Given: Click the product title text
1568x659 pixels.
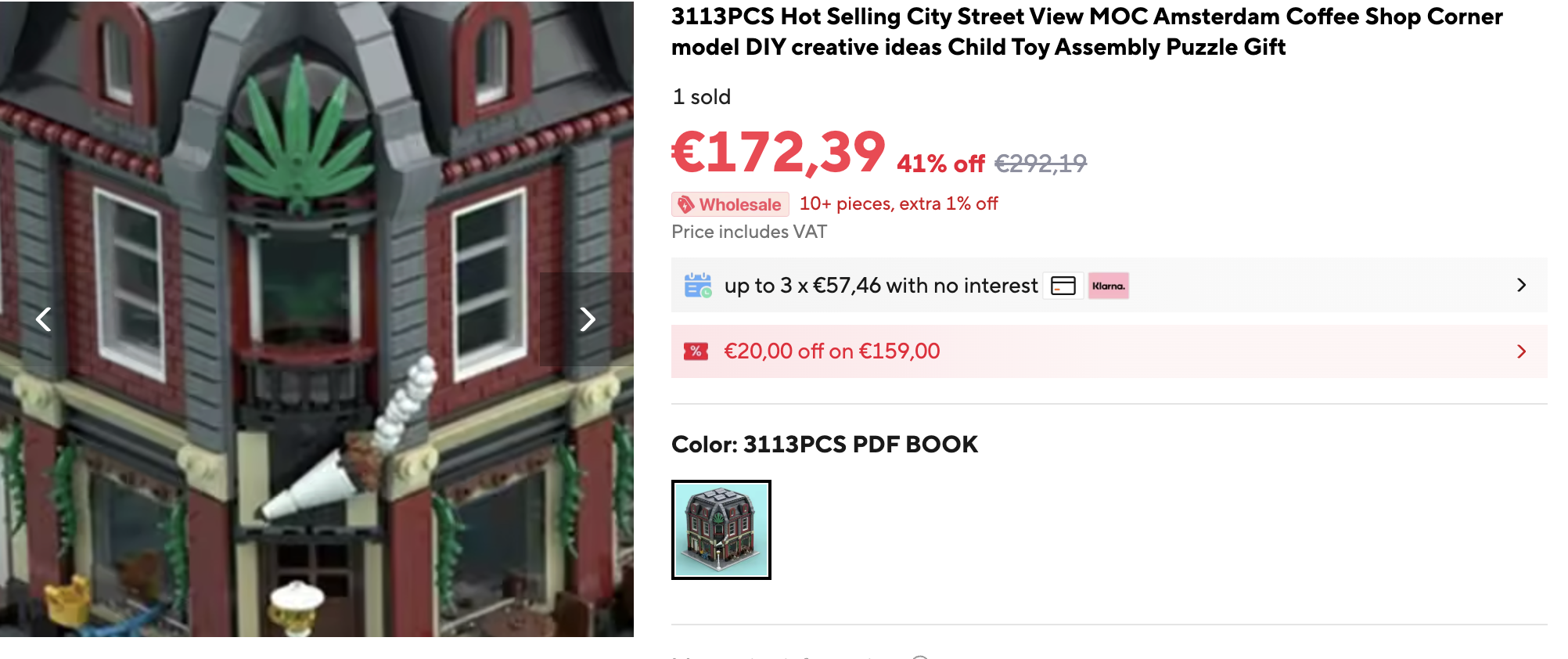Looking at the screenshot, I should tap(1087, 31).
